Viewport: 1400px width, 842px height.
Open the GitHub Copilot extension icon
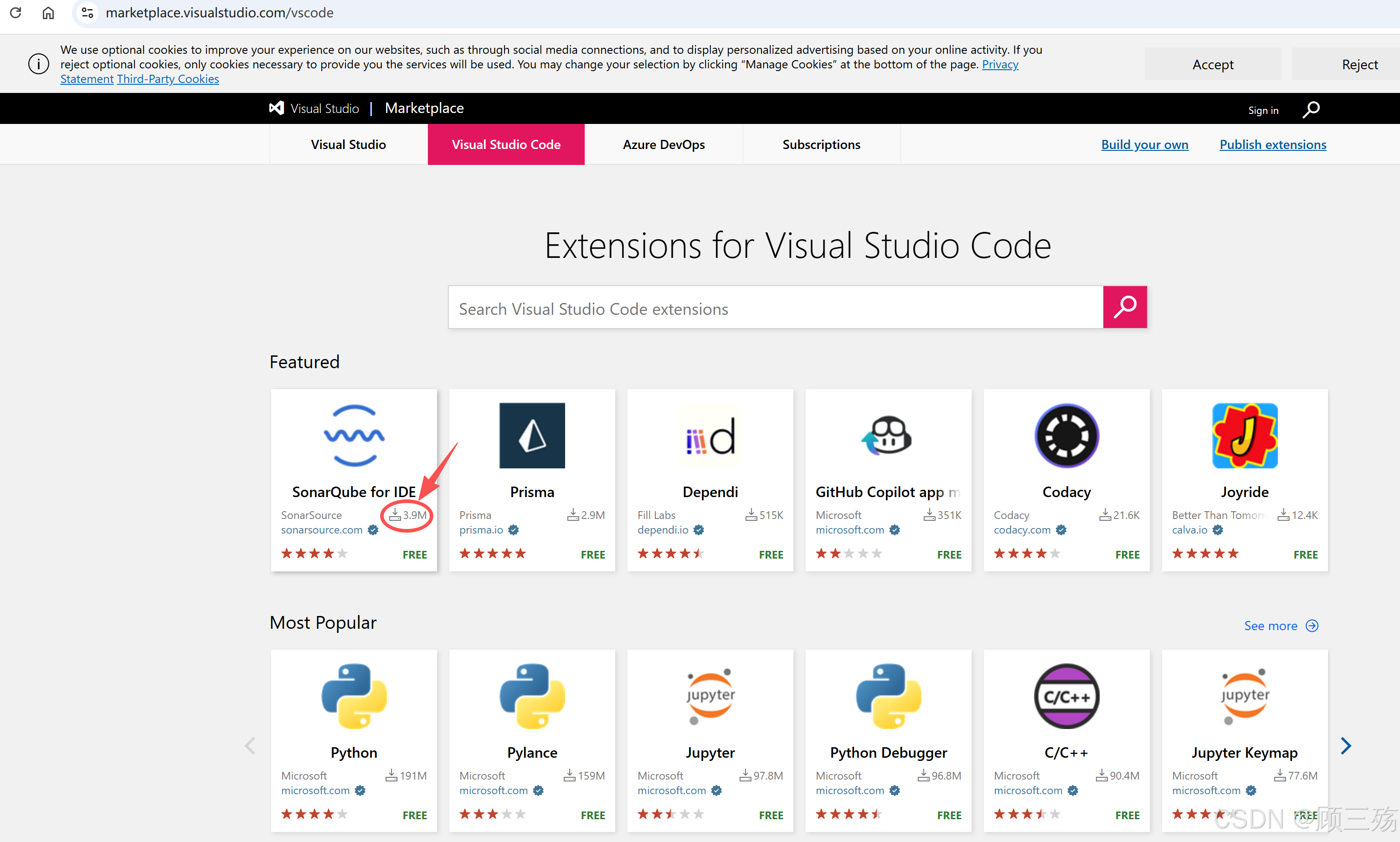coord(888,435)
